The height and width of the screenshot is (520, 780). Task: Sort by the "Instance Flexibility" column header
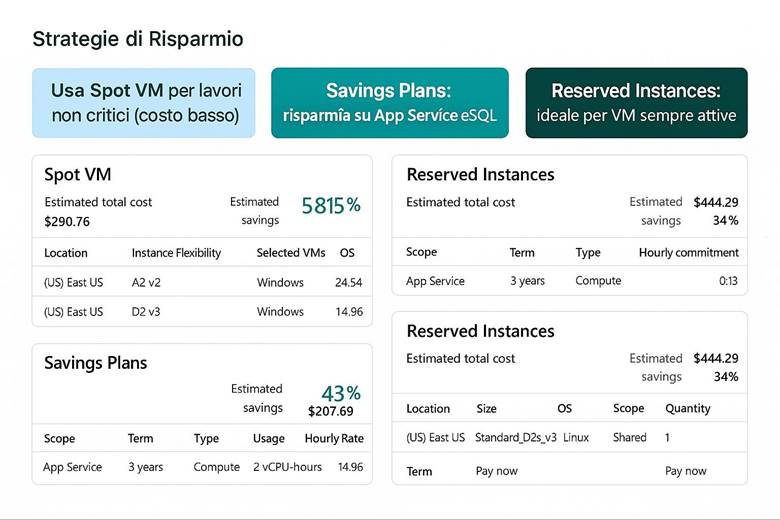coord(176,253)
